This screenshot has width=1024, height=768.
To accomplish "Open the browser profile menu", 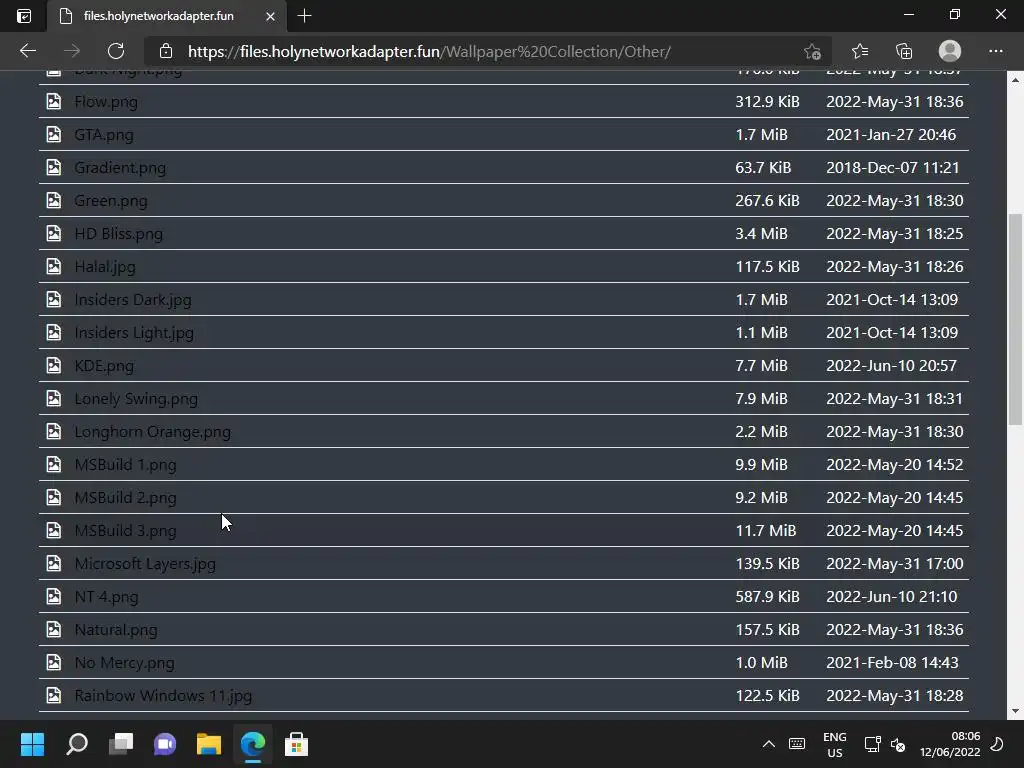I will (950, 51).
